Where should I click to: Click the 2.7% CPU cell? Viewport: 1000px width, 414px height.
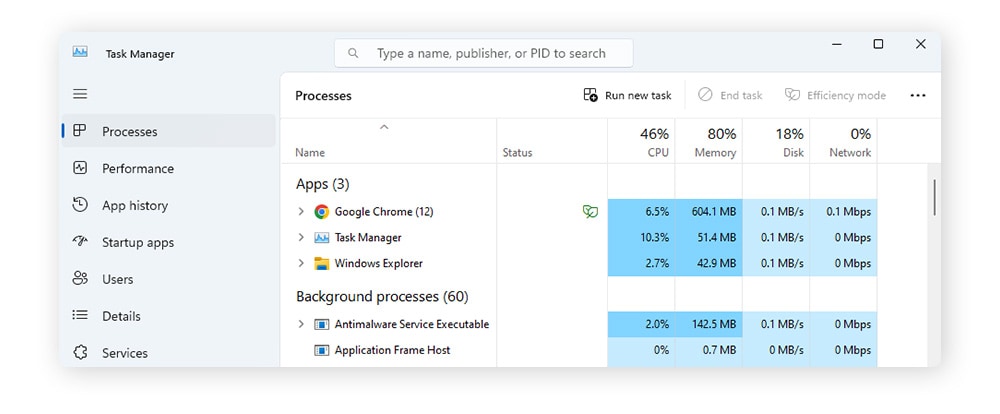point(641,263)
